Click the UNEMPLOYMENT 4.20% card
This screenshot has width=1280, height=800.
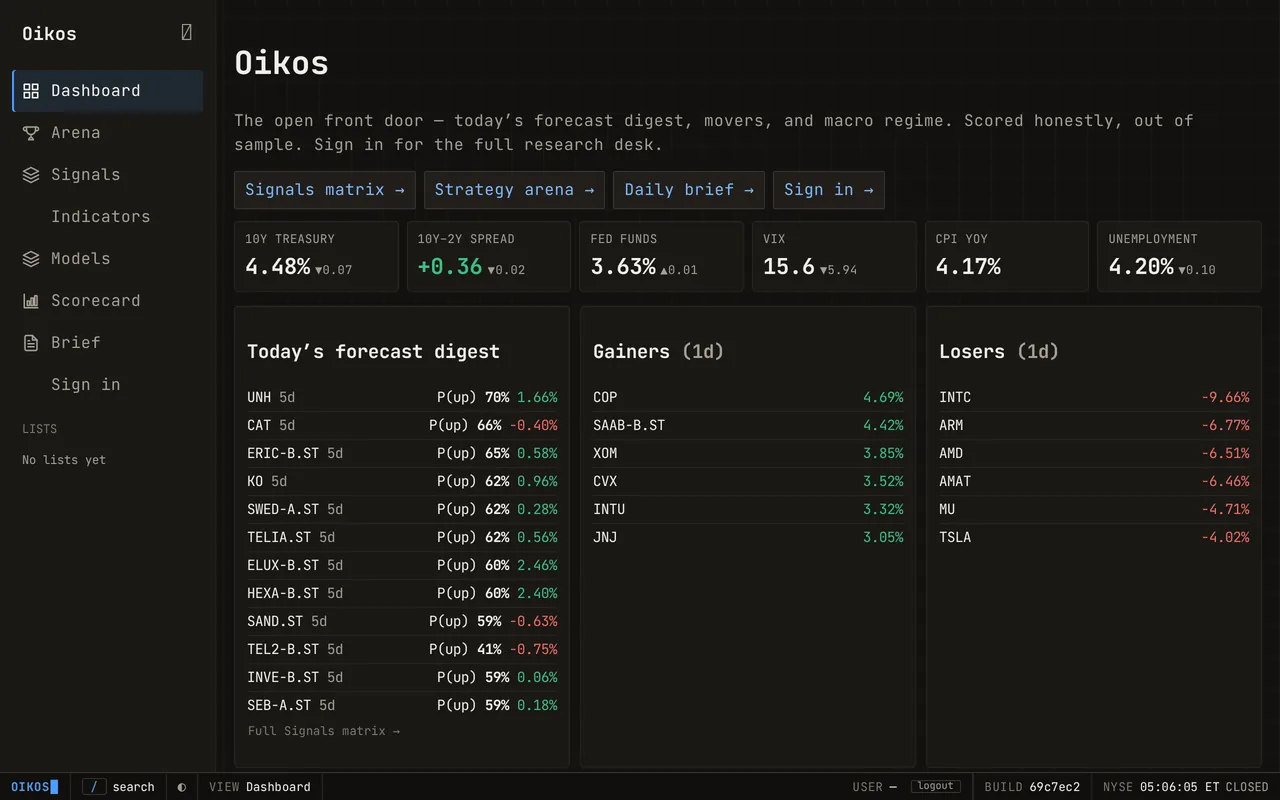coord(1179,256)
